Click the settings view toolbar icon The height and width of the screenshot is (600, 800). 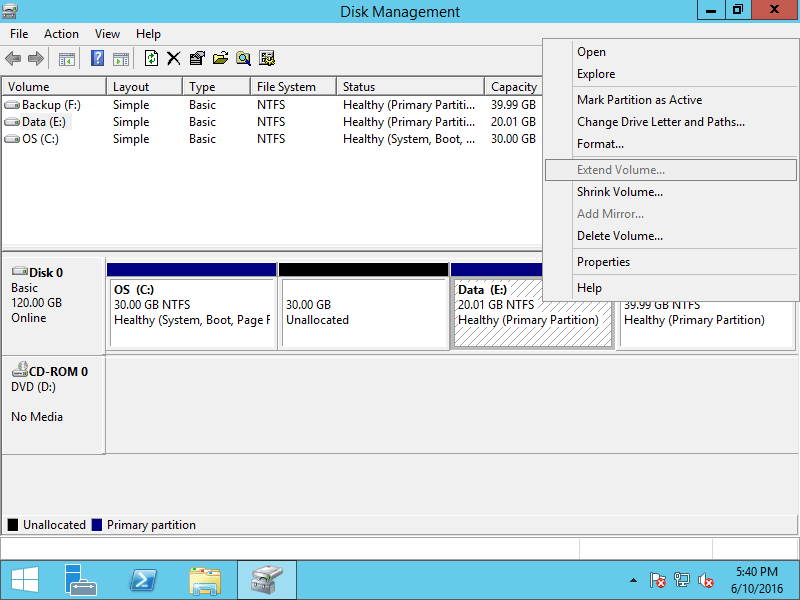point(267,59)
